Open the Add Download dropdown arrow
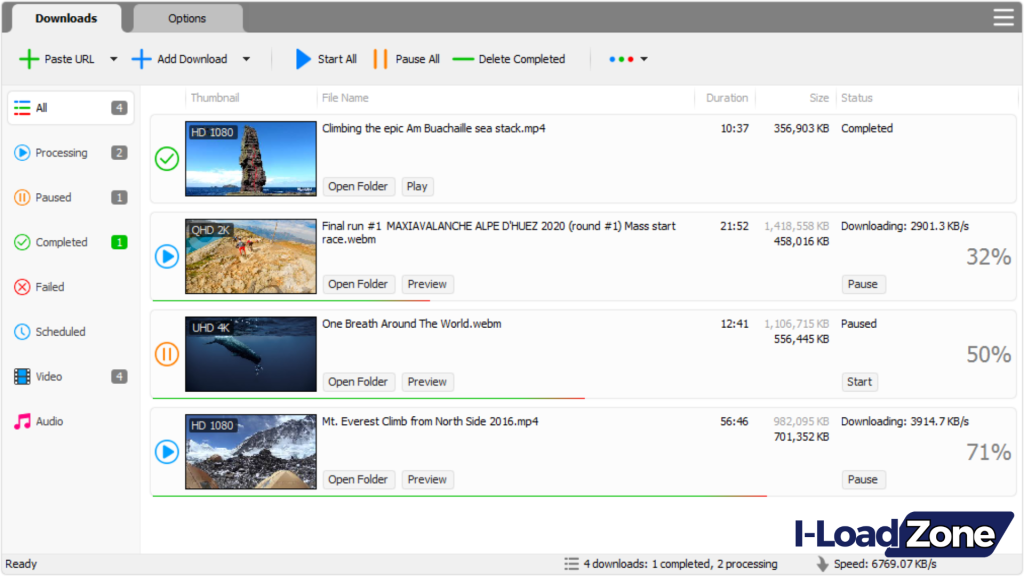This screenshot has width=1024, height=576. [x=245, y=59]
